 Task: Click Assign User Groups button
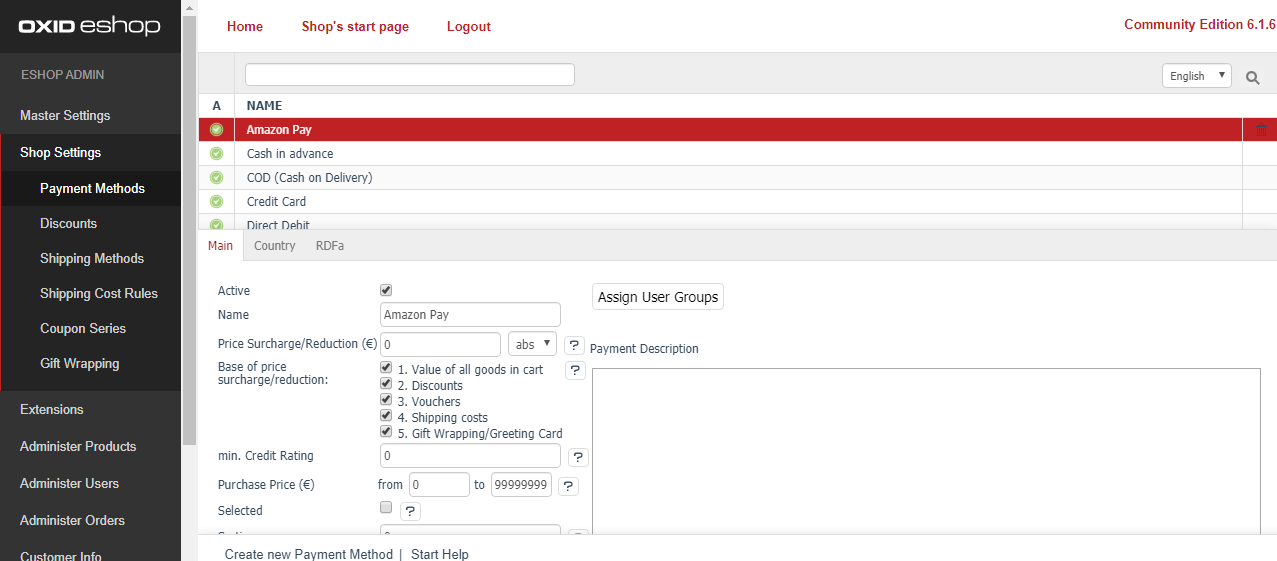(658, 297)
